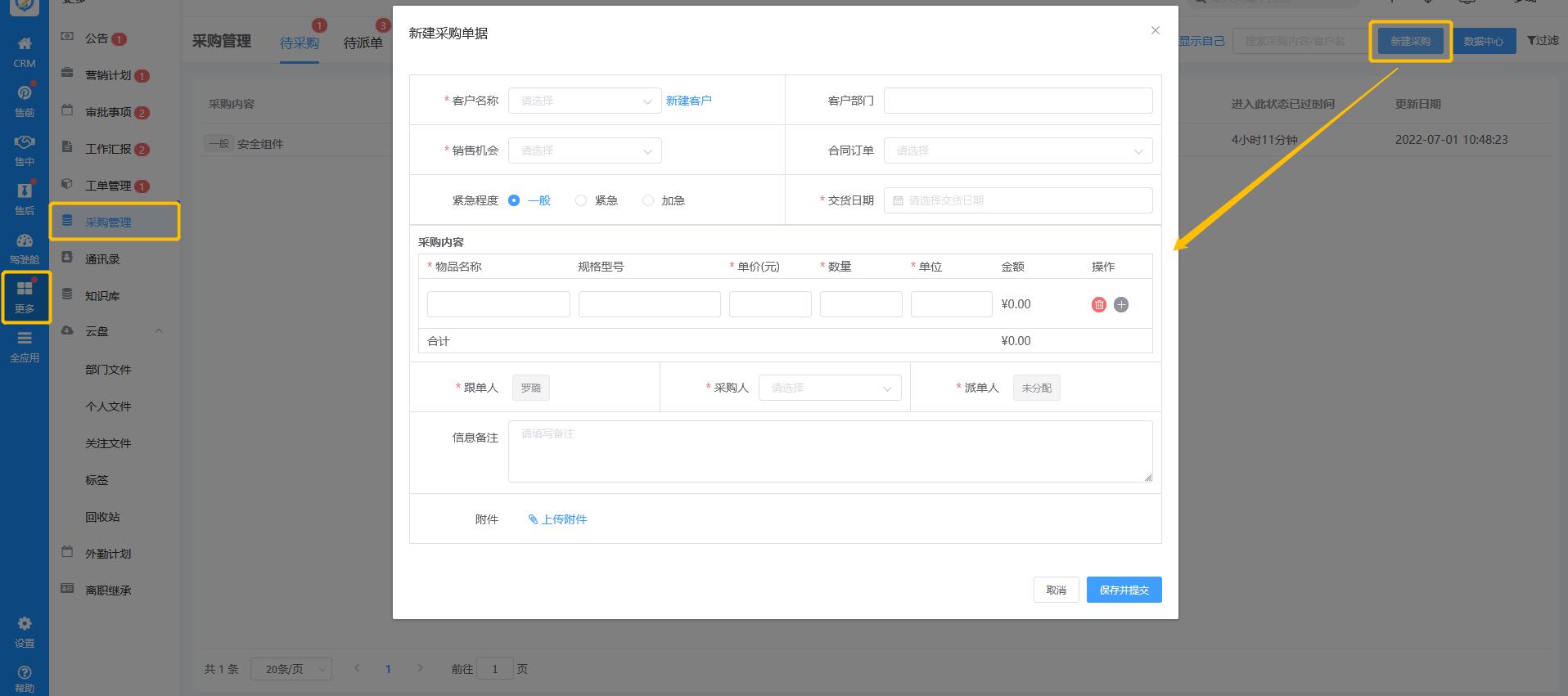Open 回收站 under 云盘
The image size is (1568, 696).
click(102, 517)
